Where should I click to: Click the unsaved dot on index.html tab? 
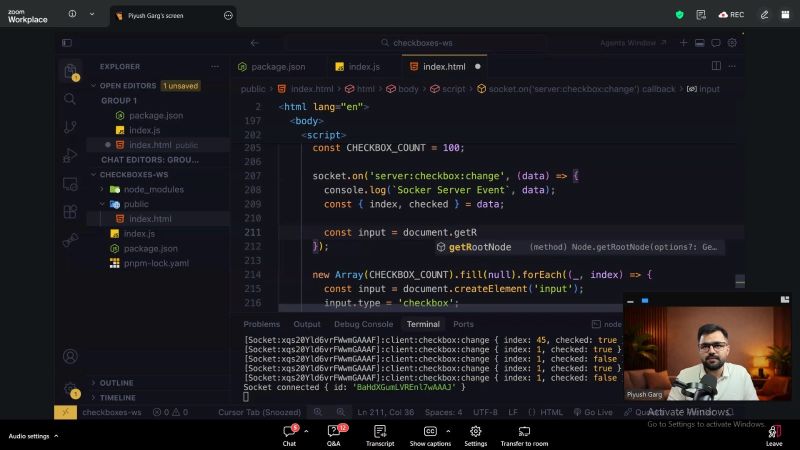[x=478, y=66]
